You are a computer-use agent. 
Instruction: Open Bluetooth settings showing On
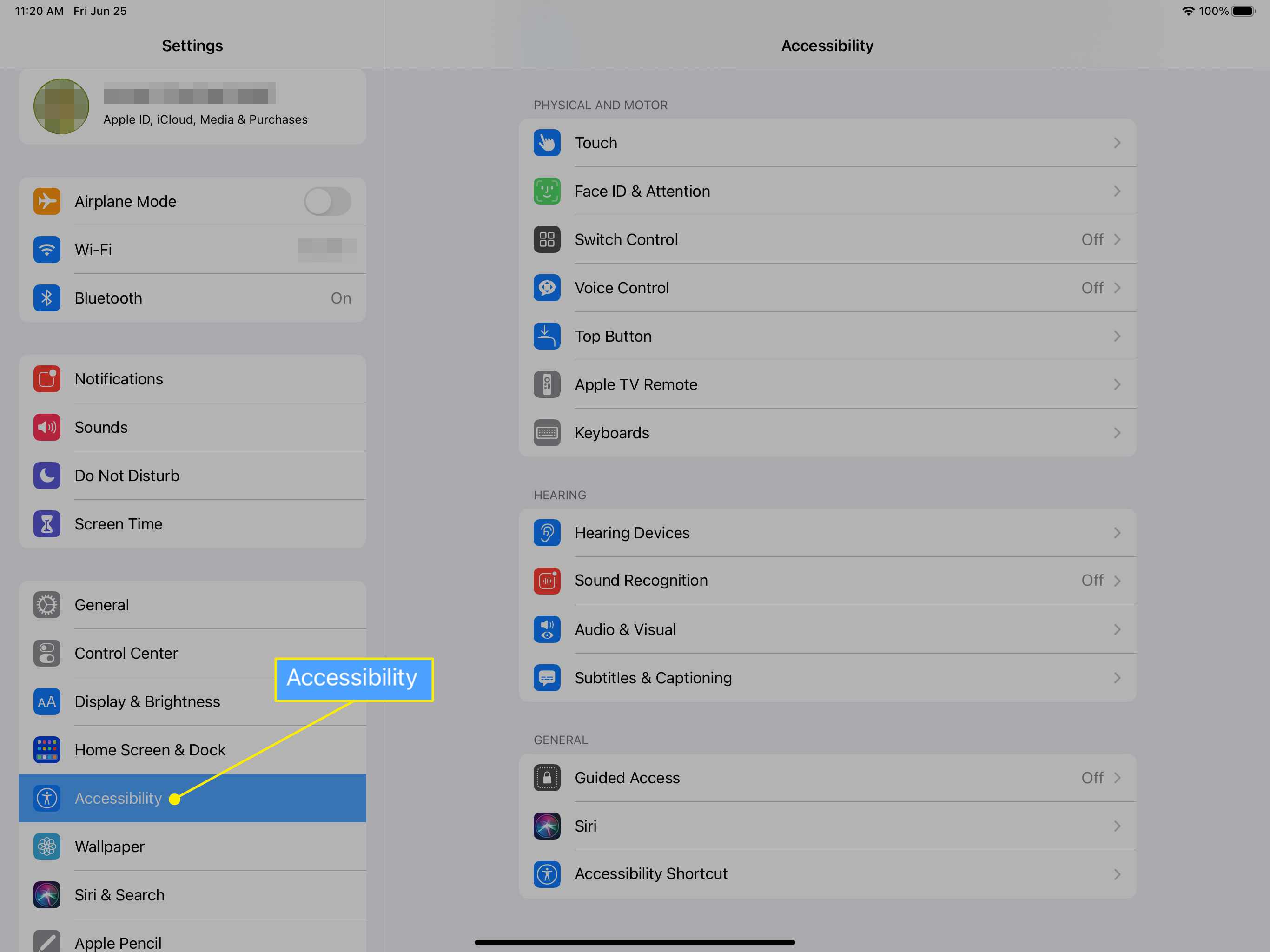point(192,297)
